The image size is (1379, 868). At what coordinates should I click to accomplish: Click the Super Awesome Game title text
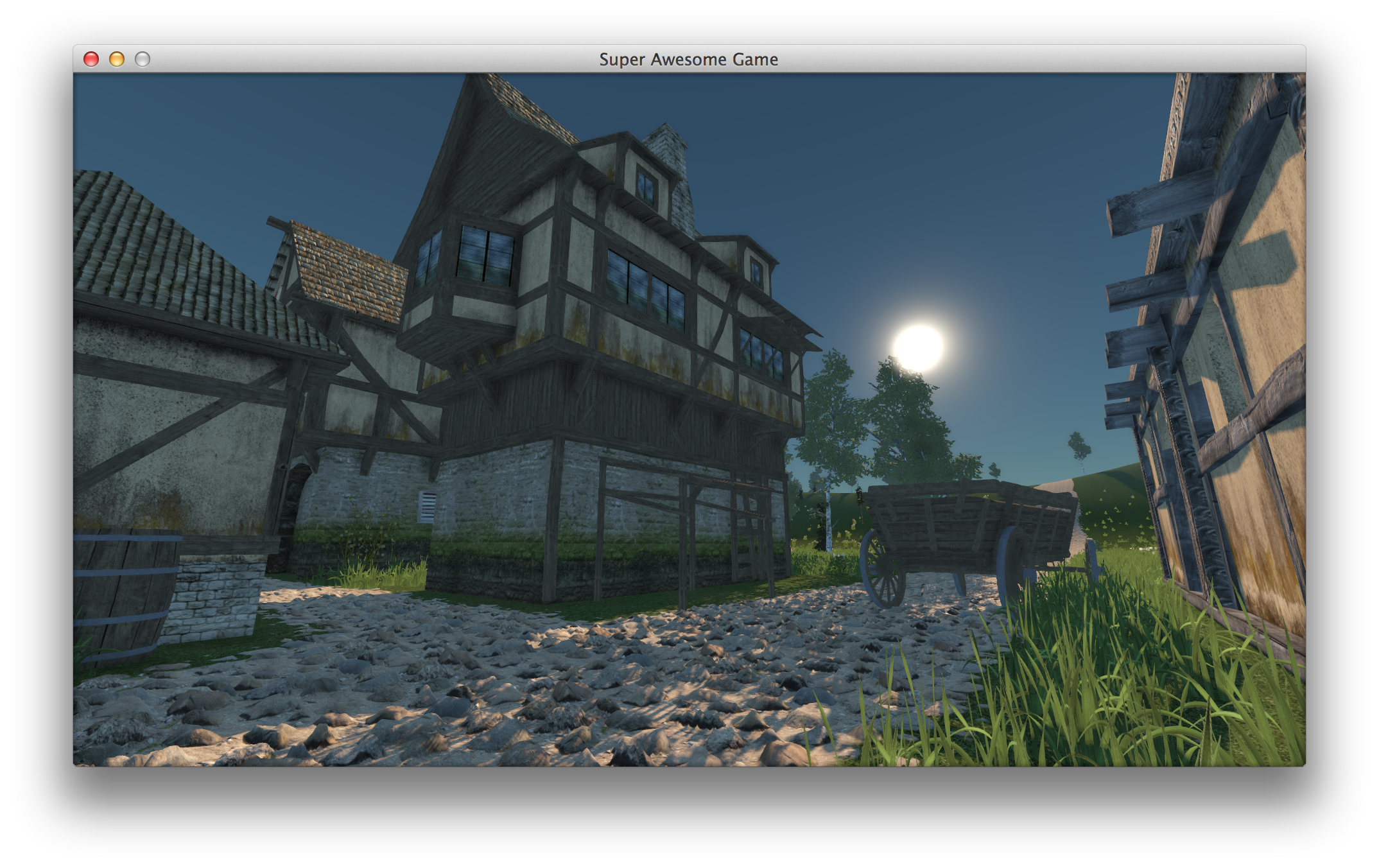[x=688, y=59]
